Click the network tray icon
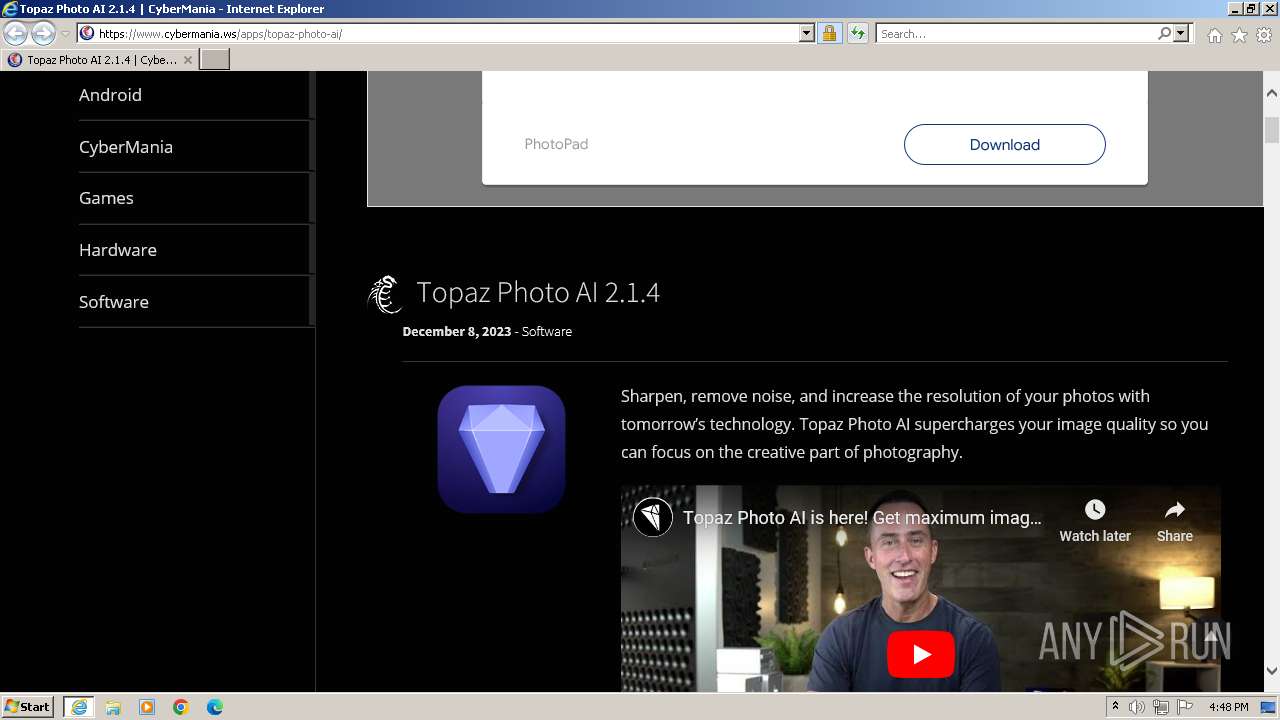 pyautogui.click(x=1161, y=707)
